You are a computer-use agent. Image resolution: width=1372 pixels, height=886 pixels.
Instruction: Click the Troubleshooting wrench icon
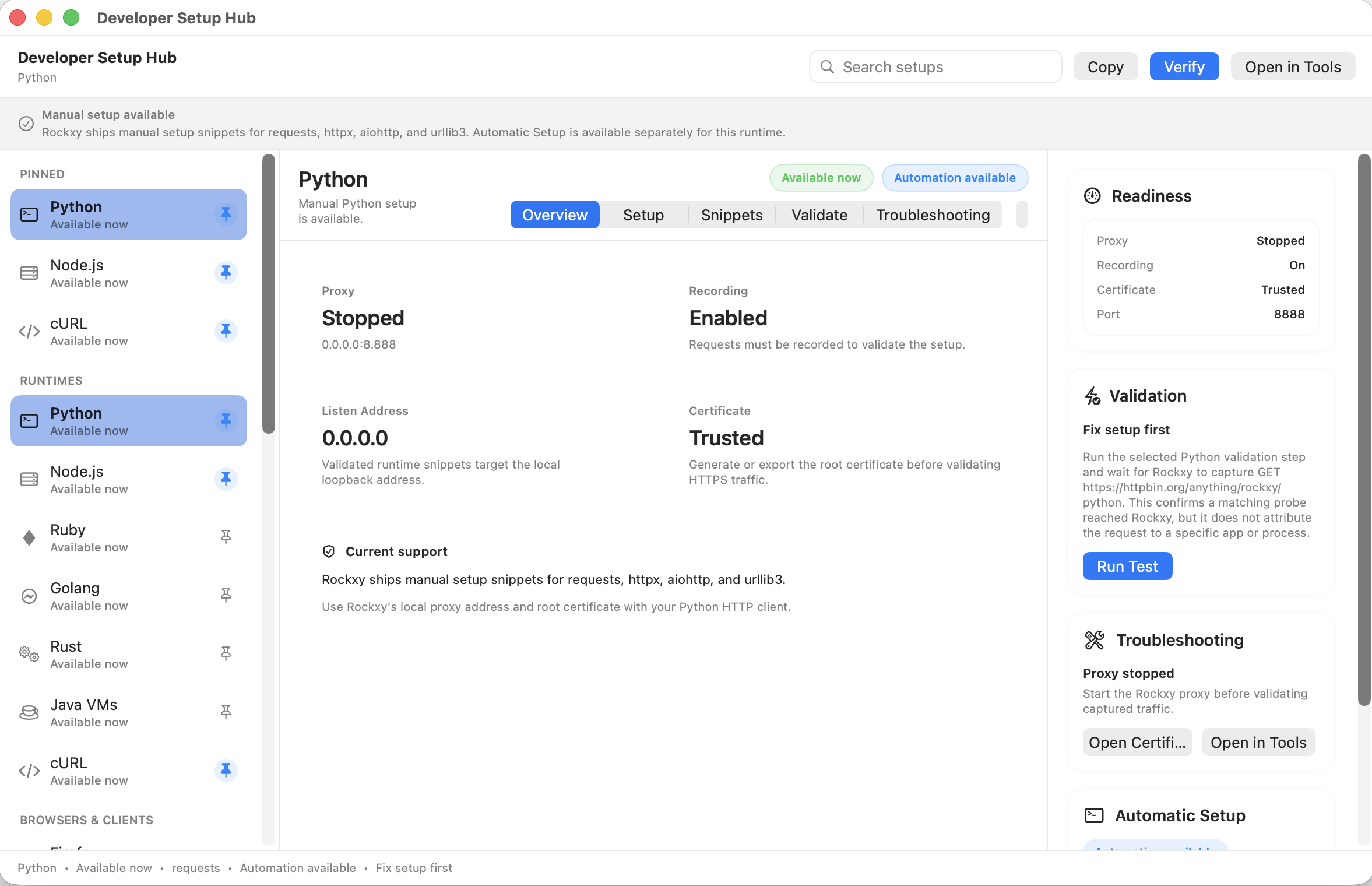1095,640
